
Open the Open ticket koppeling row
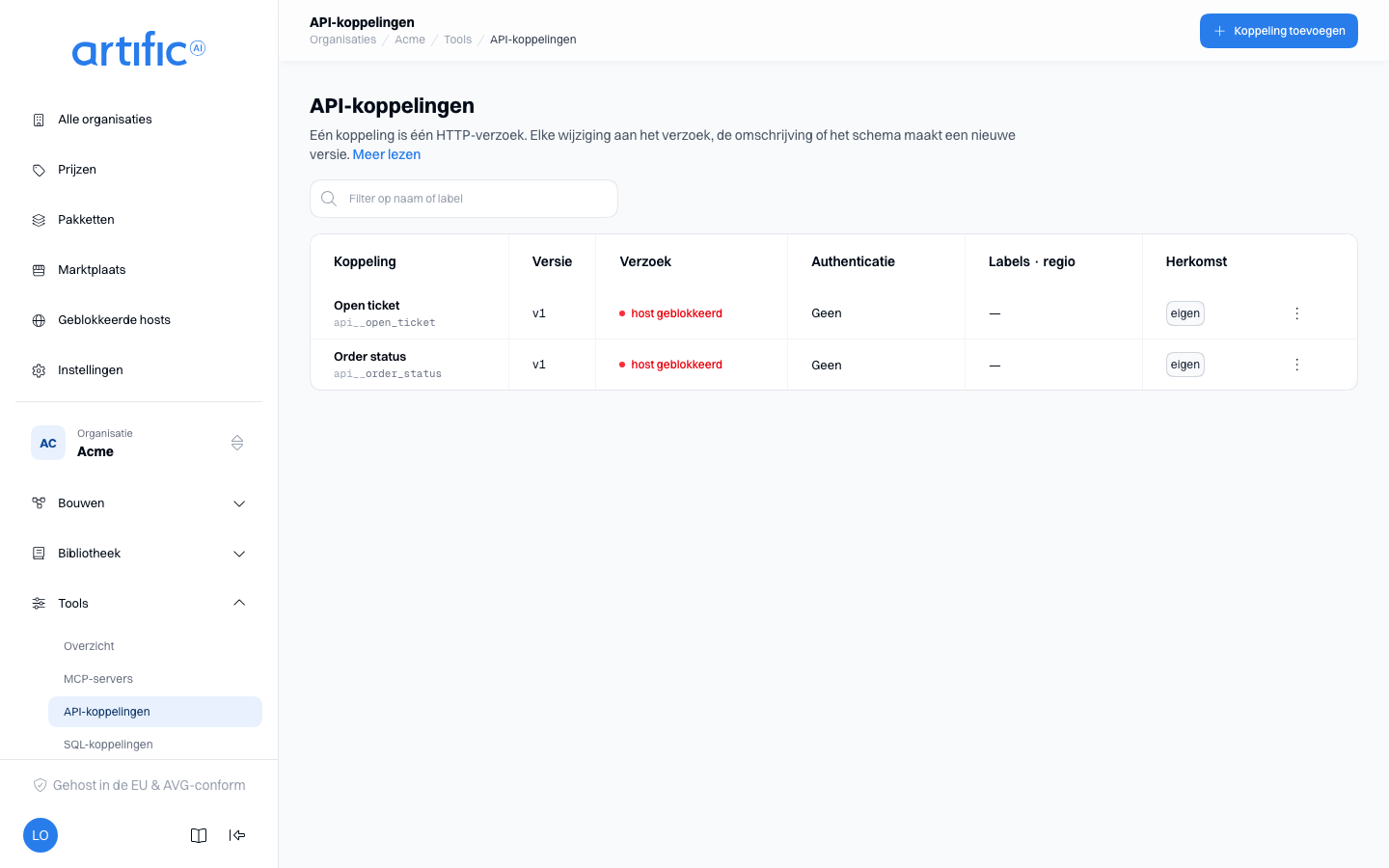[833, 313]
